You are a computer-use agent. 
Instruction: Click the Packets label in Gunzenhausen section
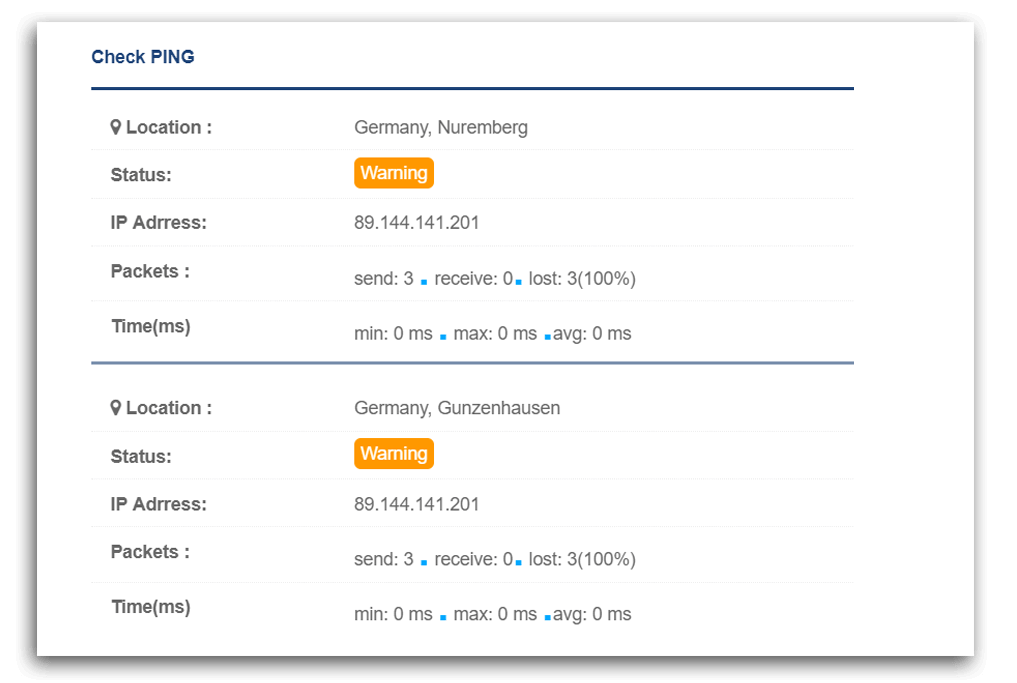[x=150, y=552]
